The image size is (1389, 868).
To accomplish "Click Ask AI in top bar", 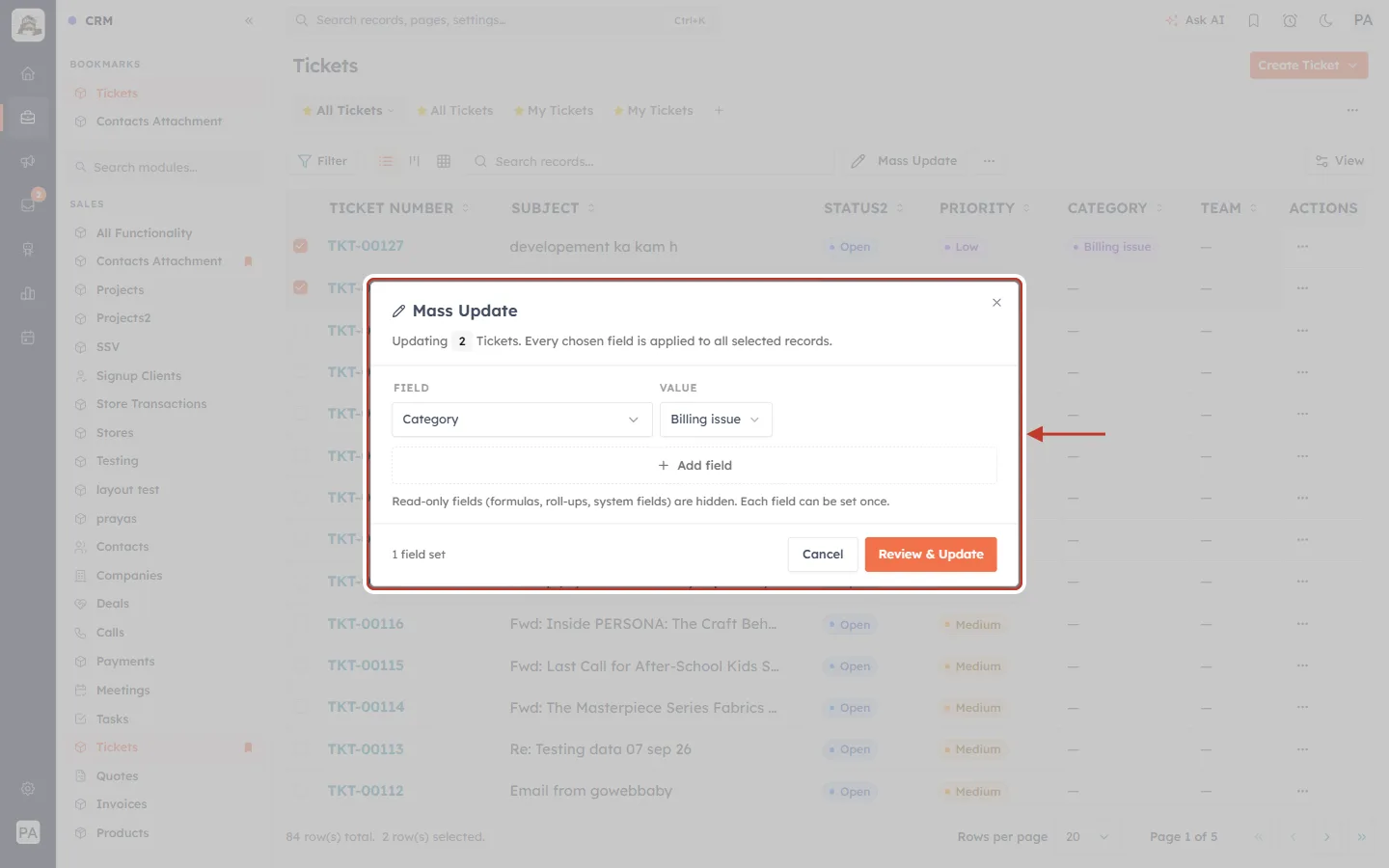I will coord(1195,20).
